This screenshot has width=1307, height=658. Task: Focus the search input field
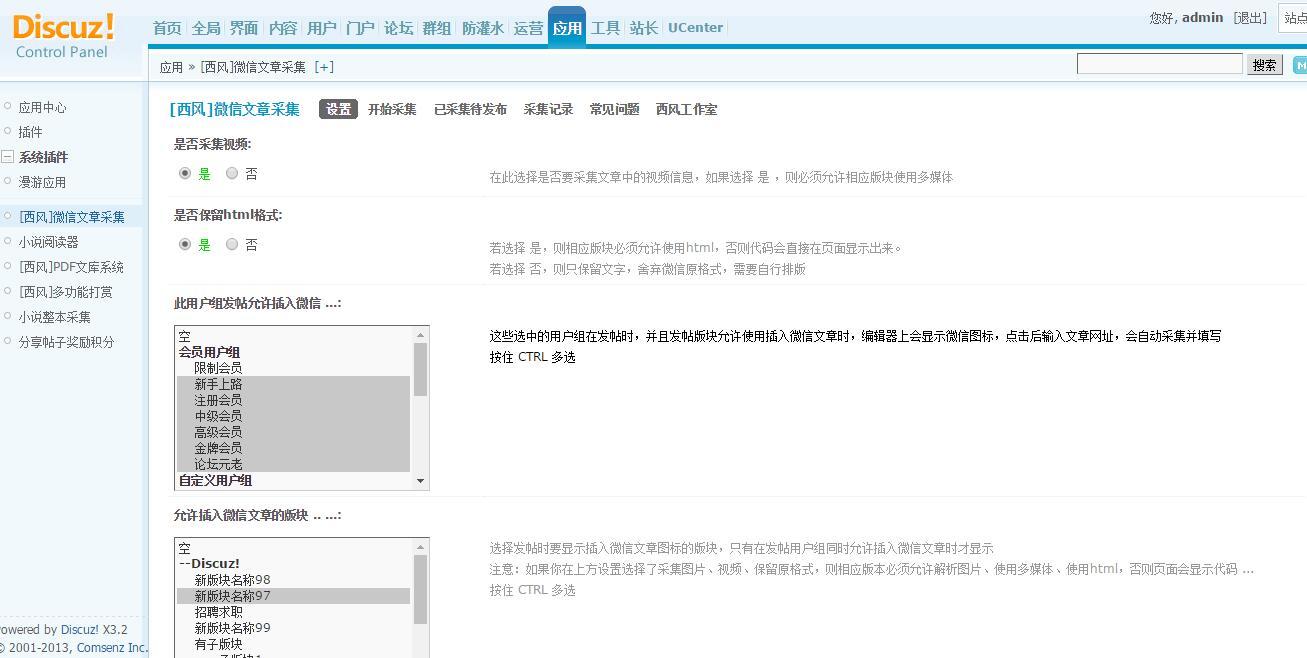(x=1159, y=64)
